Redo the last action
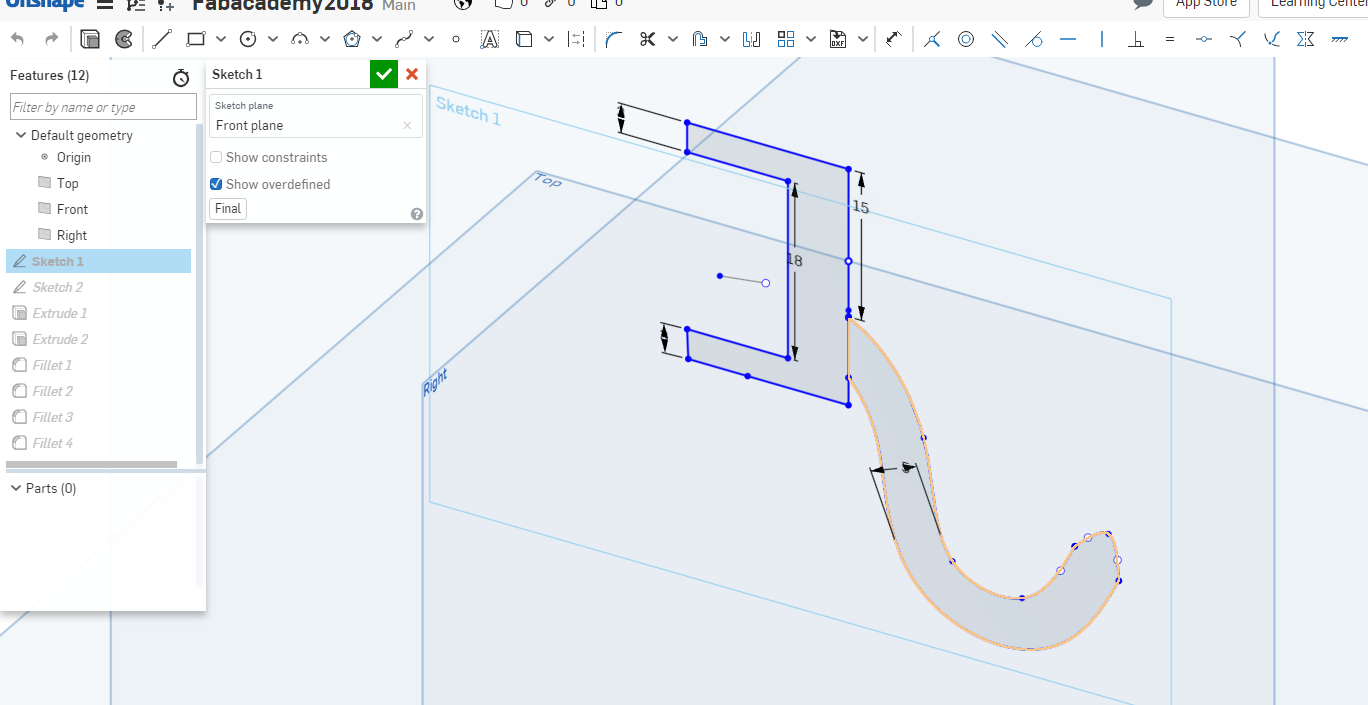Viewport: 1368px width, 705px height. [52, 40]
